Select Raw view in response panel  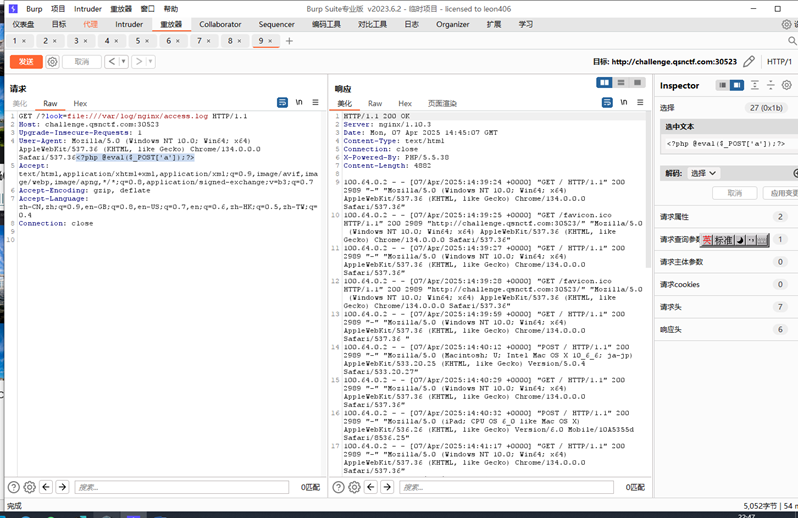pyautogui.click(x=375, y=103)
